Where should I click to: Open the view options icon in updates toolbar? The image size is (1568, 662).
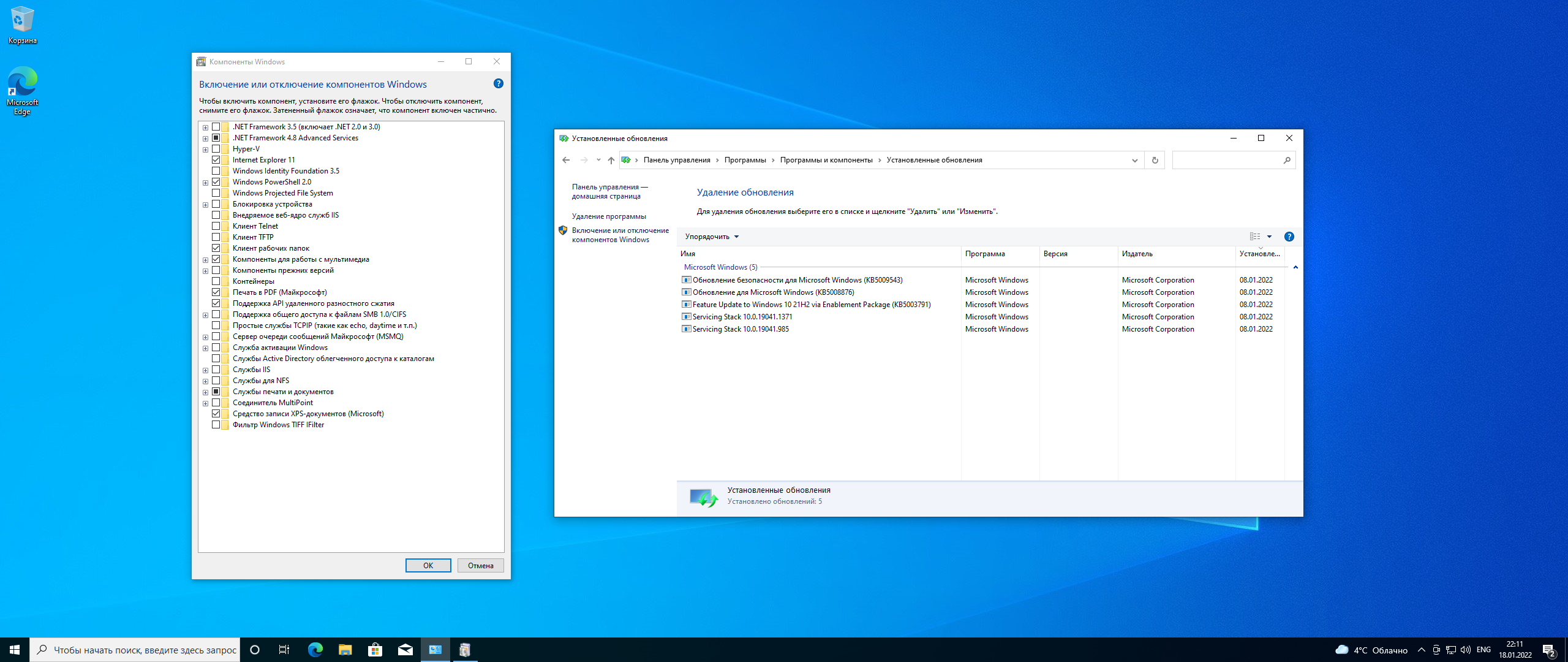(x=1255, y=237)
